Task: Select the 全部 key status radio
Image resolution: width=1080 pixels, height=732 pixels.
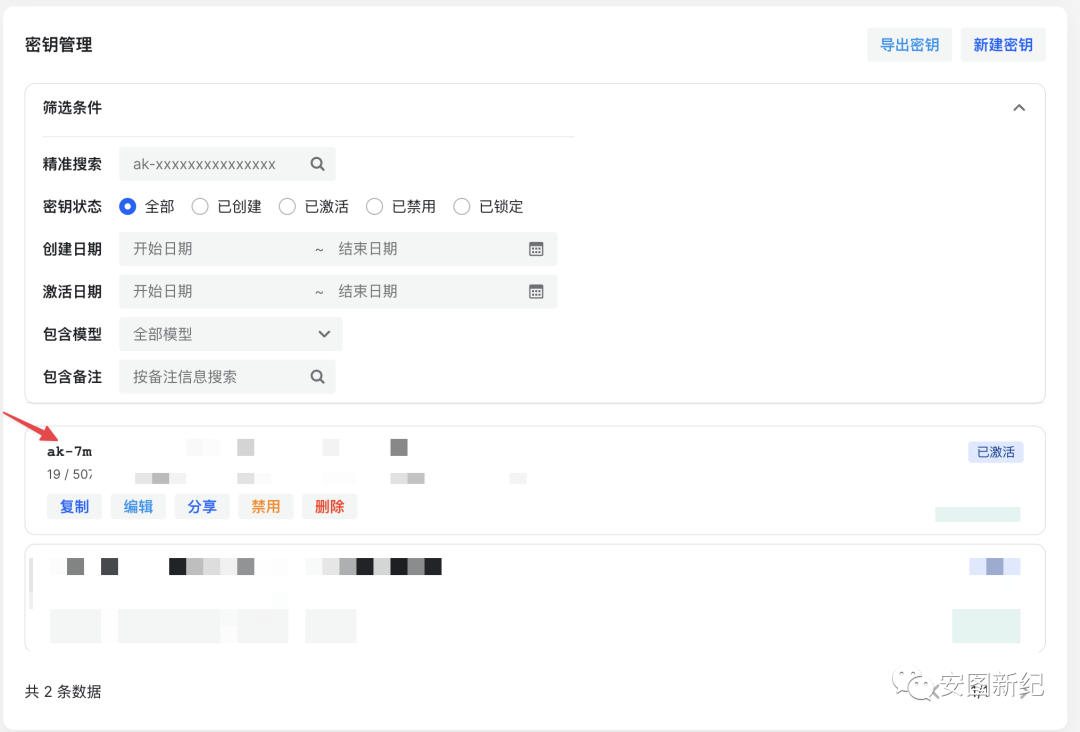Action: [127, 207]
